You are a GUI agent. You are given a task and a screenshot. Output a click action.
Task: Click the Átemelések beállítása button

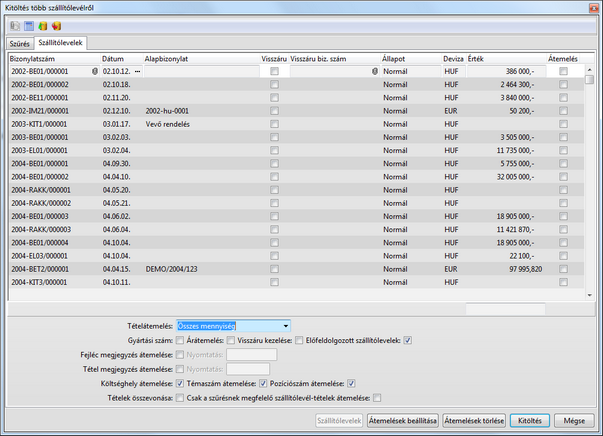(403, 421)
